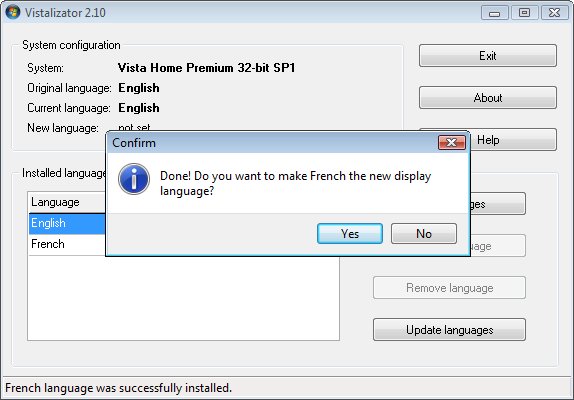Click the greyed-out button ending in 'uage'

pyautogui.click(x=498, y=246)
